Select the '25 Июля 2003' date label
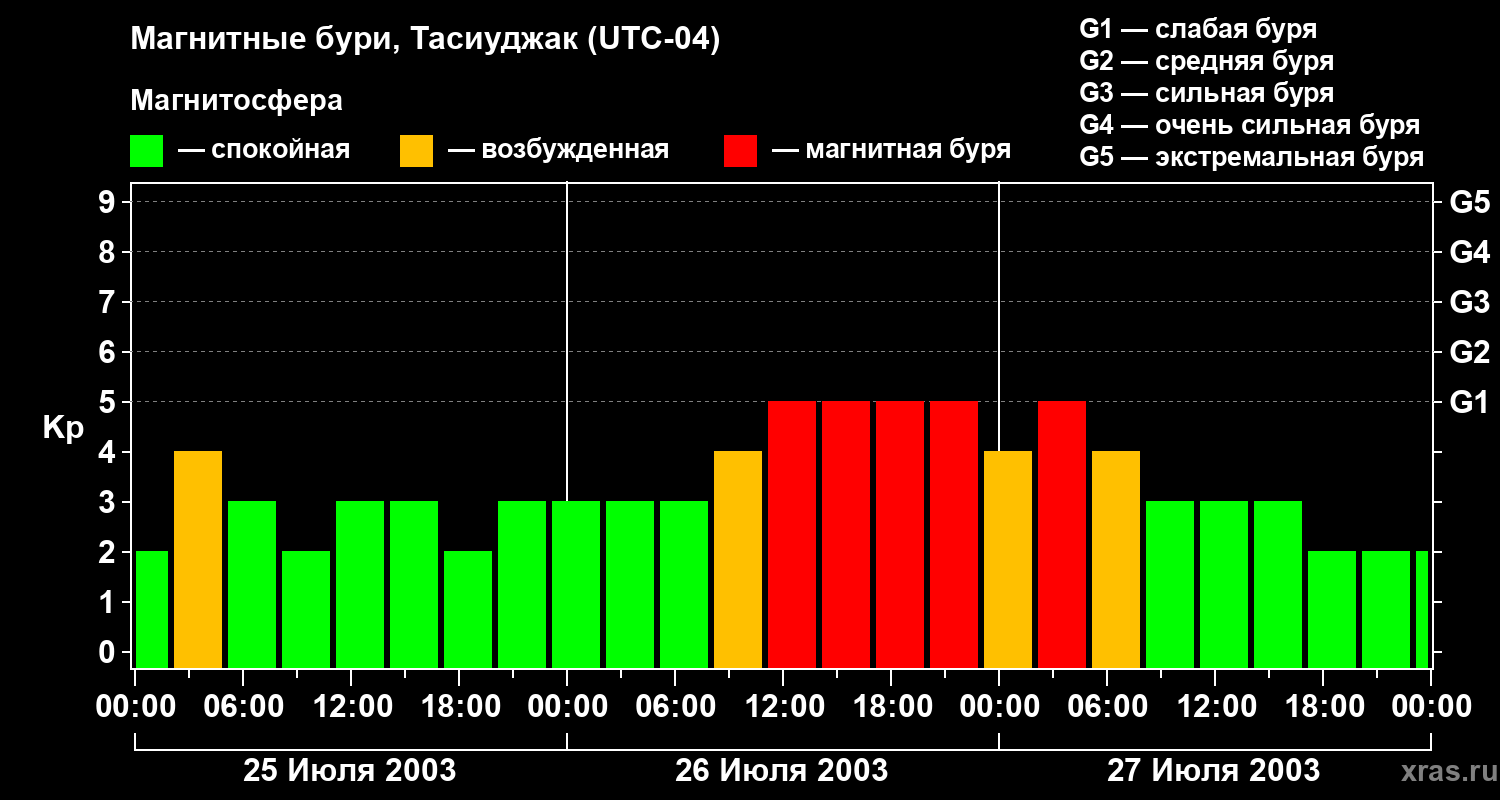The height and width of the screenshot is (800, 1500). pyautogui.click(x=350, y=771)
